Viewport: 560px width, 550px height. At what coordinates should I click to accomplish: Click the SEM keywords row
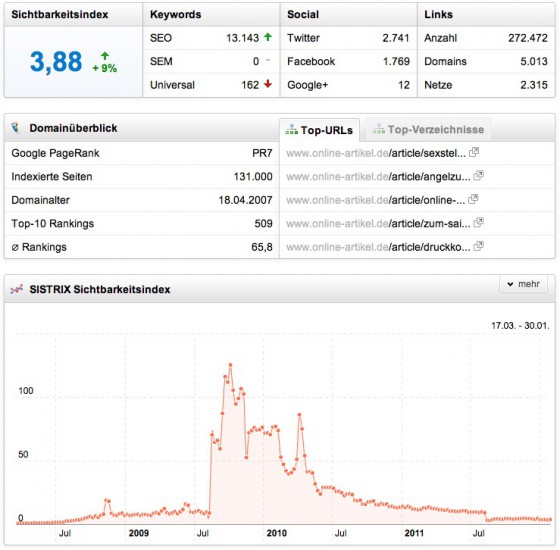coord(211,61)
